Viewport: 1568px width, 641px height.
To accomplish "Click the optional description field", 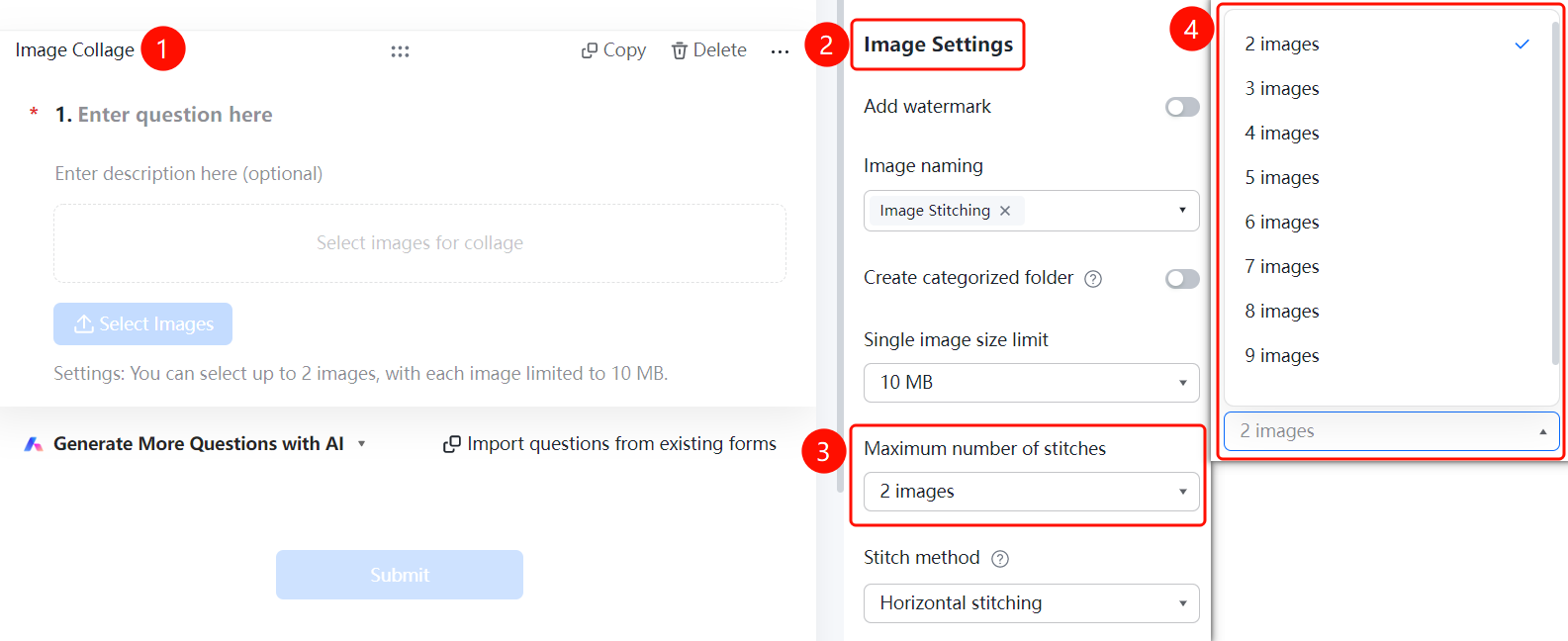I will 189,174.
